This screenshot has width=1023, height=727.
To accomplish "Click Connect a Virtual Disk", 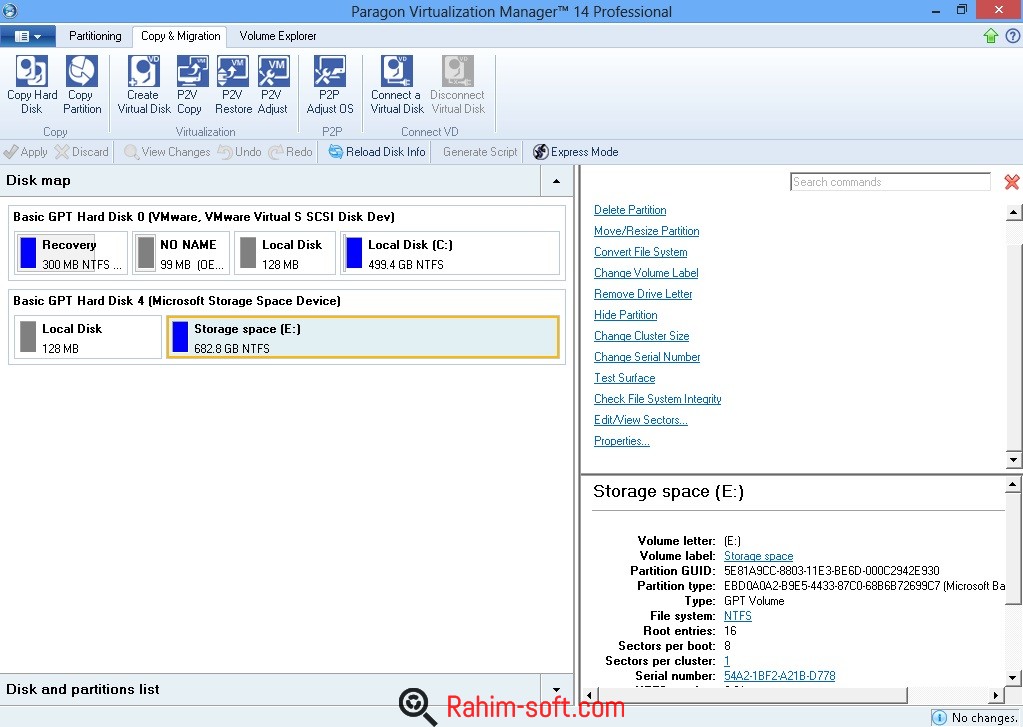I will coord(397,85).
